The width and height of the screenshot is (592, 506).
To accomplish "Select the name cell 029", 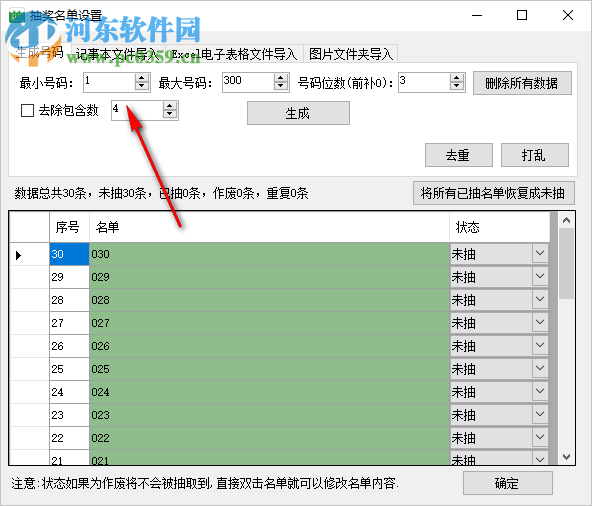I will (x=269, y=277).
